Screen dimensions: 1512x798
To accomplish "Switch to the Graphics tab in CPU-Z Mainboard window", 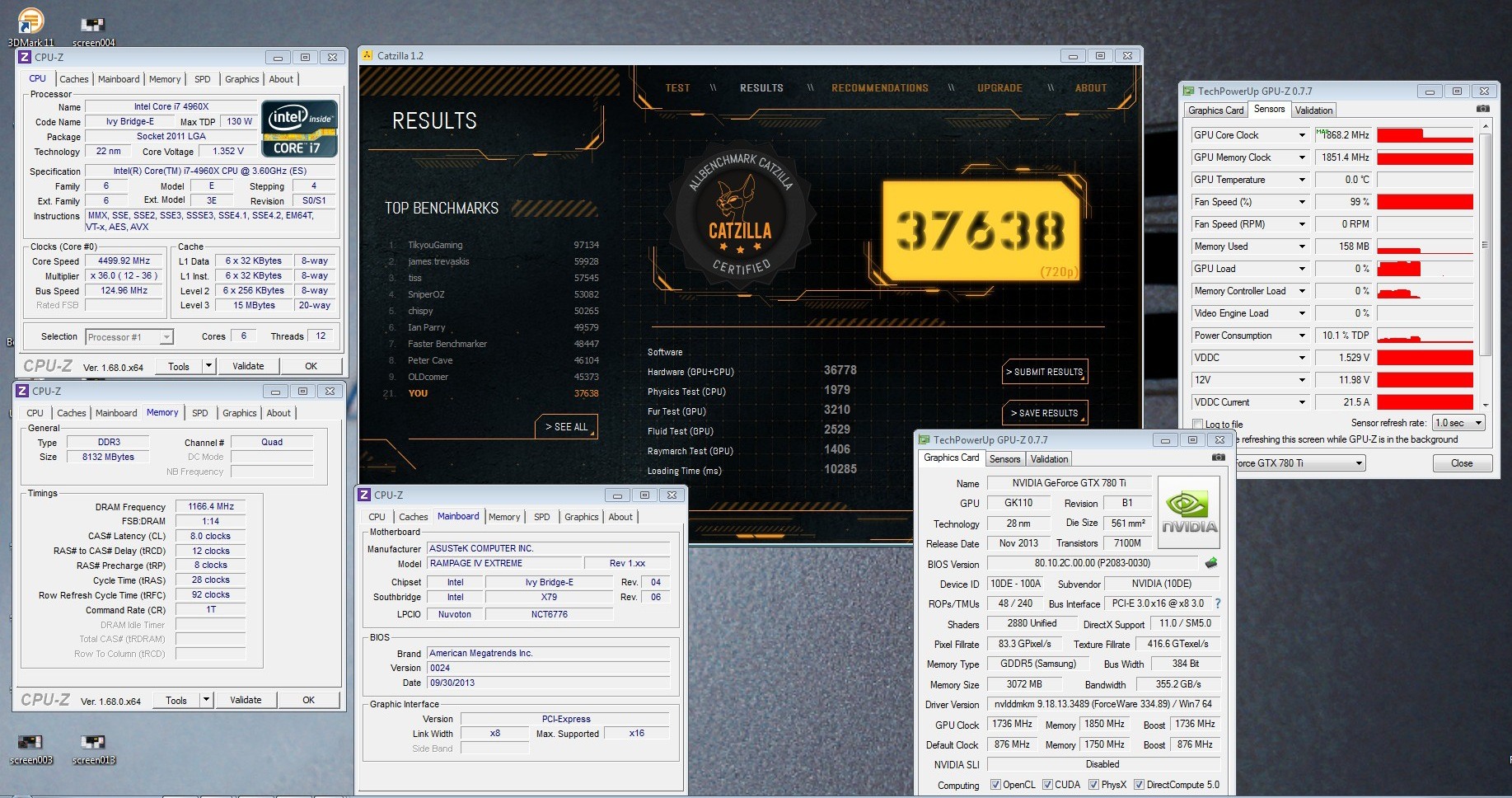I will tap(582, 517).
